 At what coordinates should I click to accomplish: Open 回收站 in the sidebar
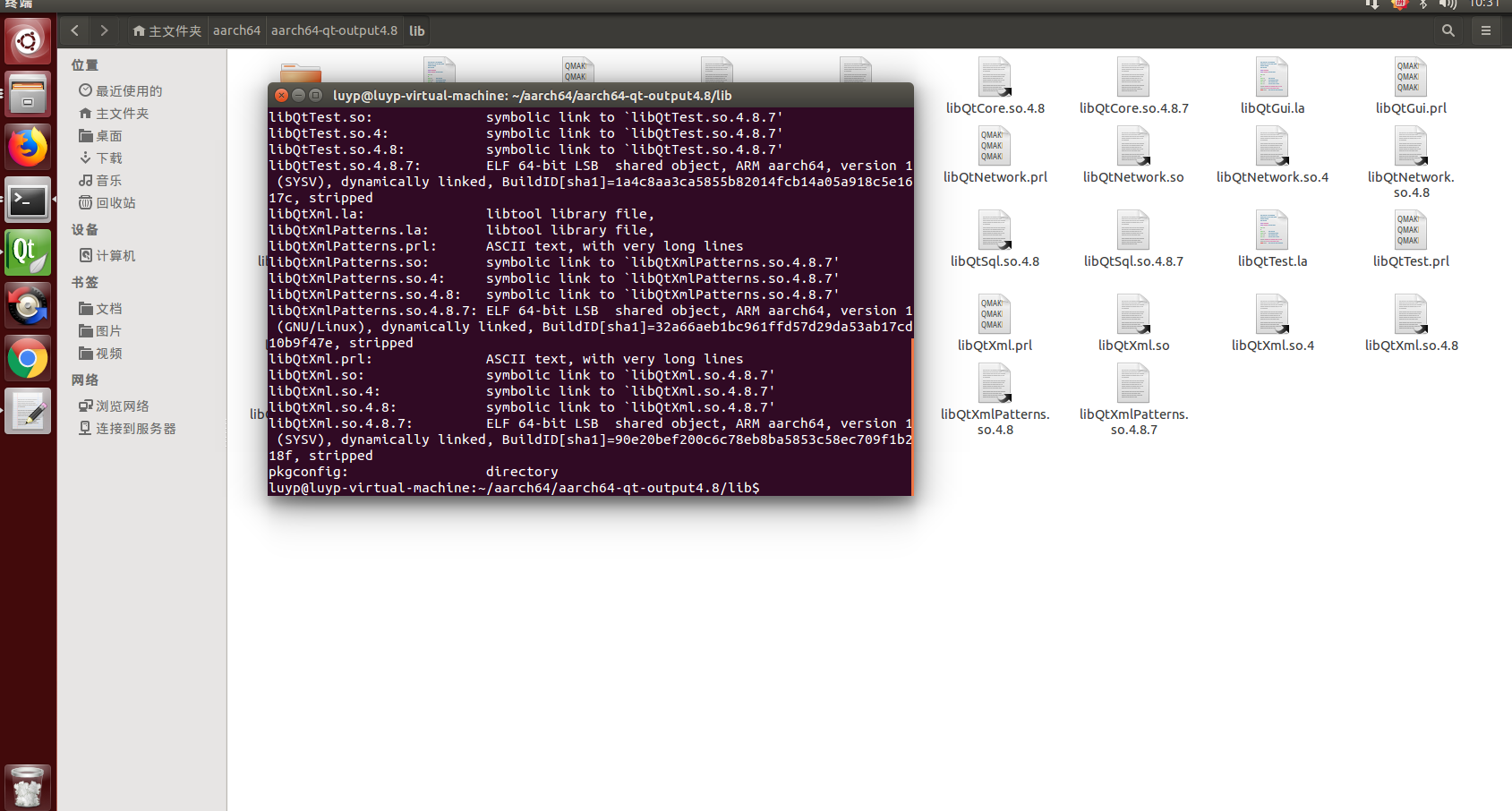point(107,202)
